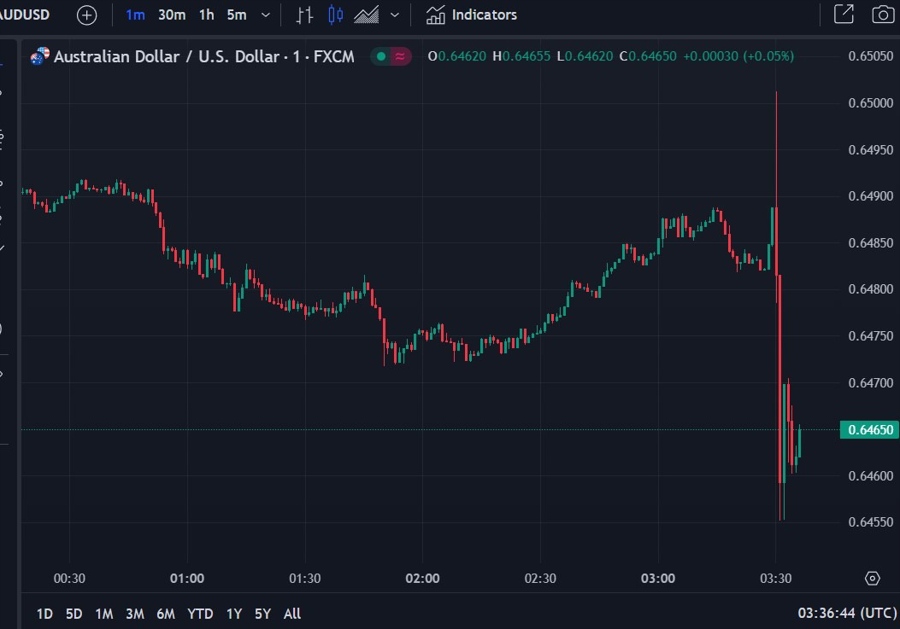Toggle visibility of the AUDUSD series

pyautogui.click(x=381, y=57)
